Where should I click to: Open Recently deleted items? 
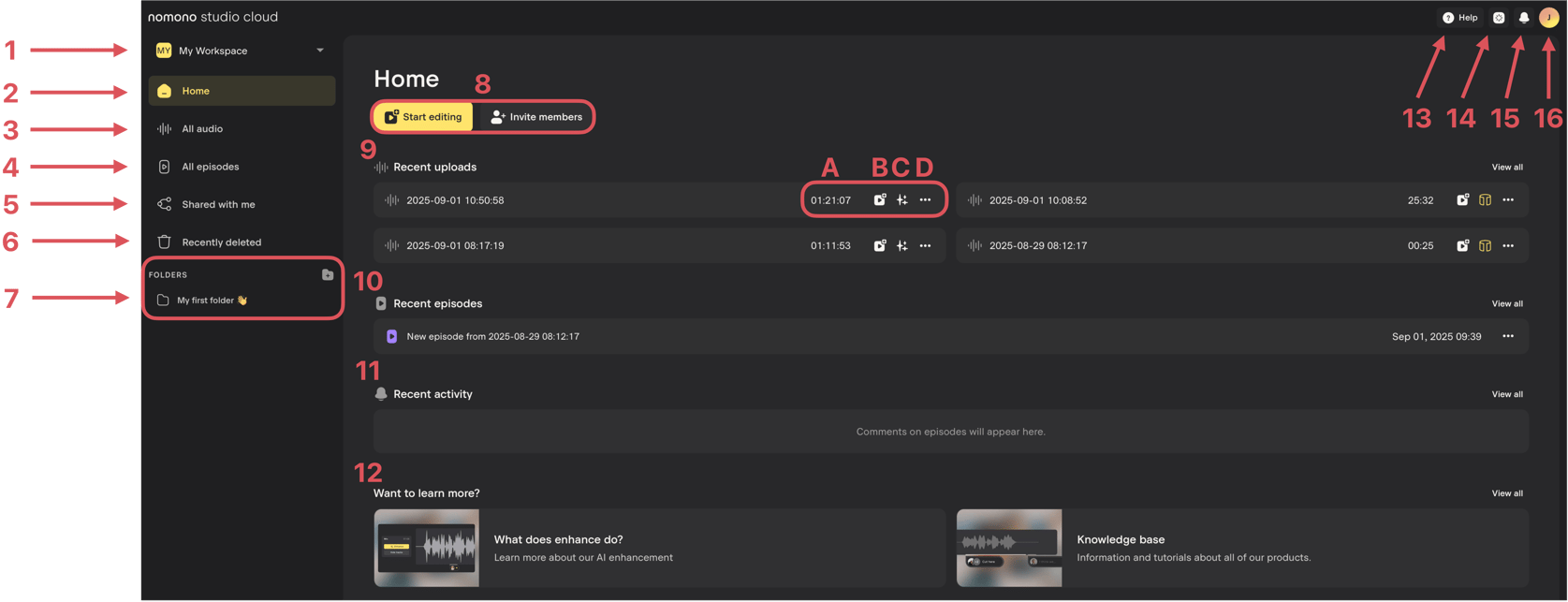[242, 242]
